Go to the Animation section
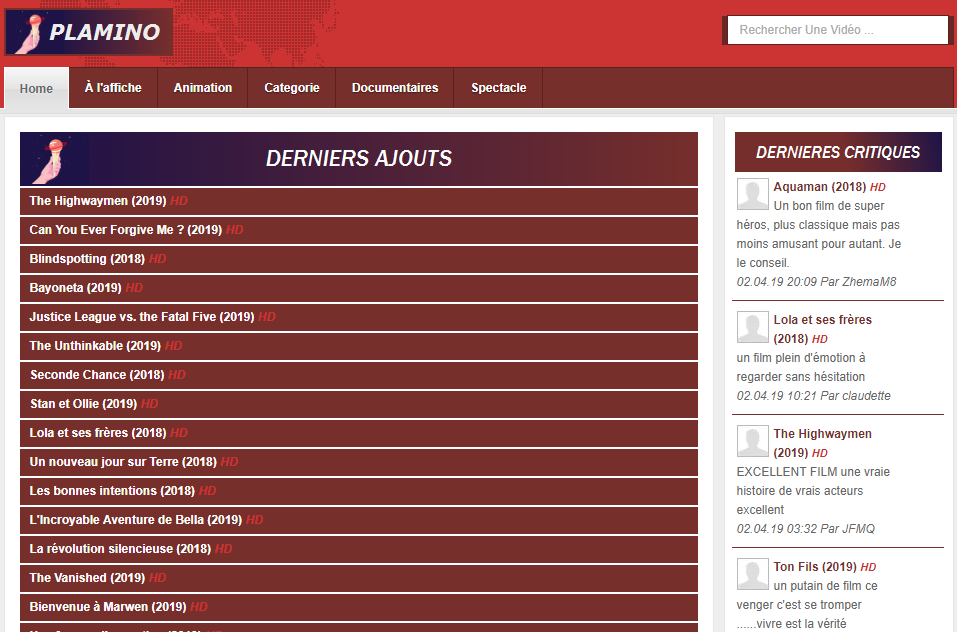This screenshot has height=632, width=957. click(203, 88)
